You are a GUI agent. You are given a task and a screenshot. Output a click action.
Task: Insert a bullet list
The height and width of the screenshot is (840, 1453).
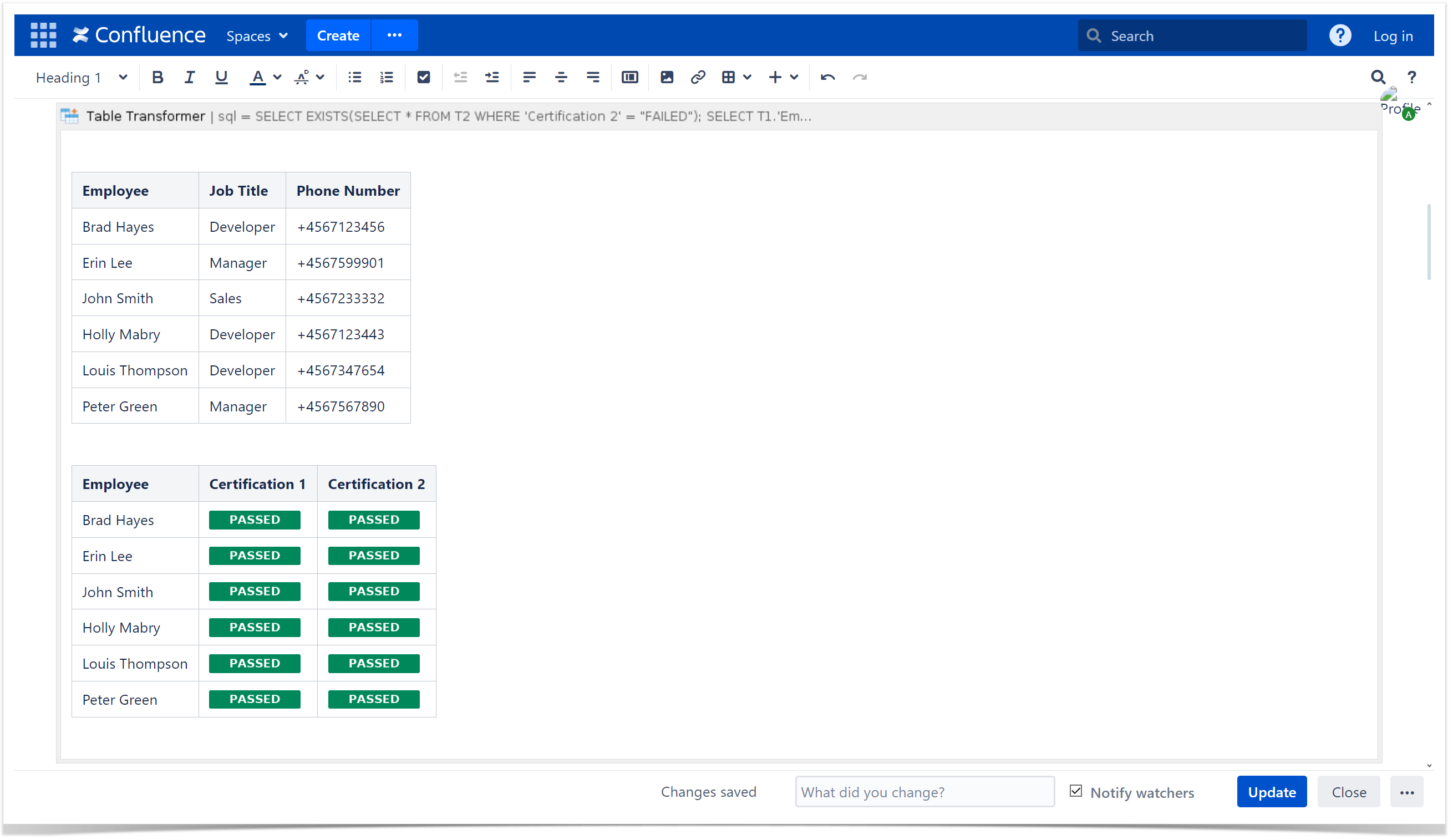(354, 77)
